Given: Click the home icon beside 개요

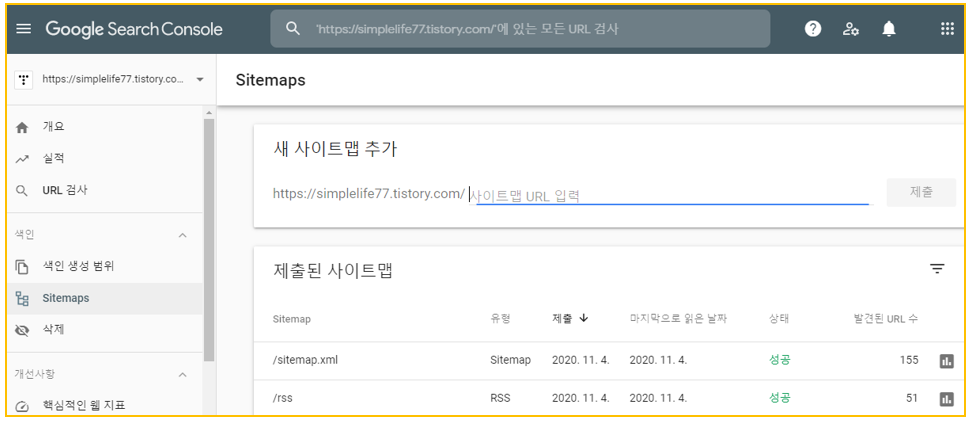Looking at the screenshot, I should click(22, 128).
